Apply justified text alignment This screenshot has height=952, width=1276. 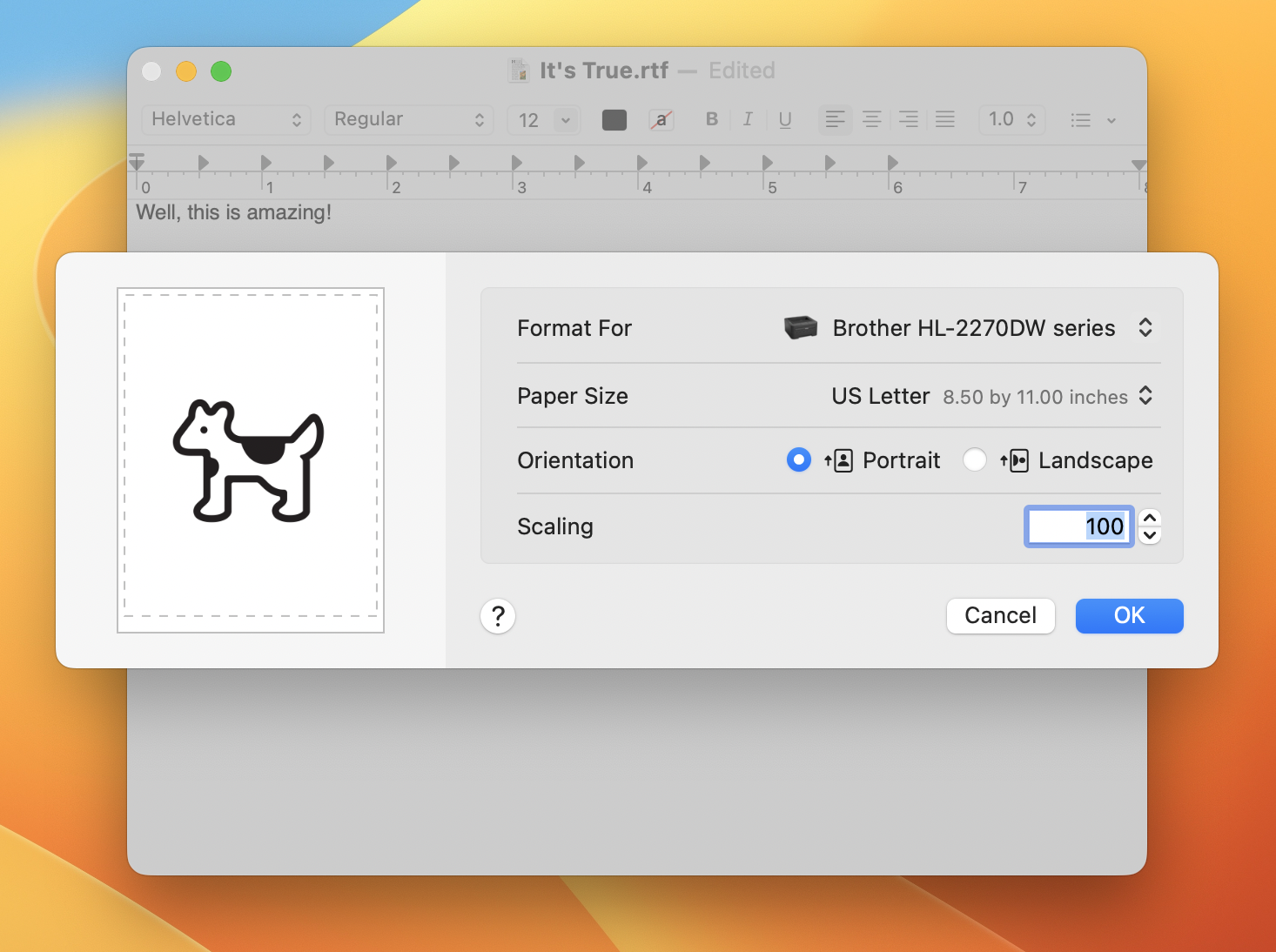944,119
